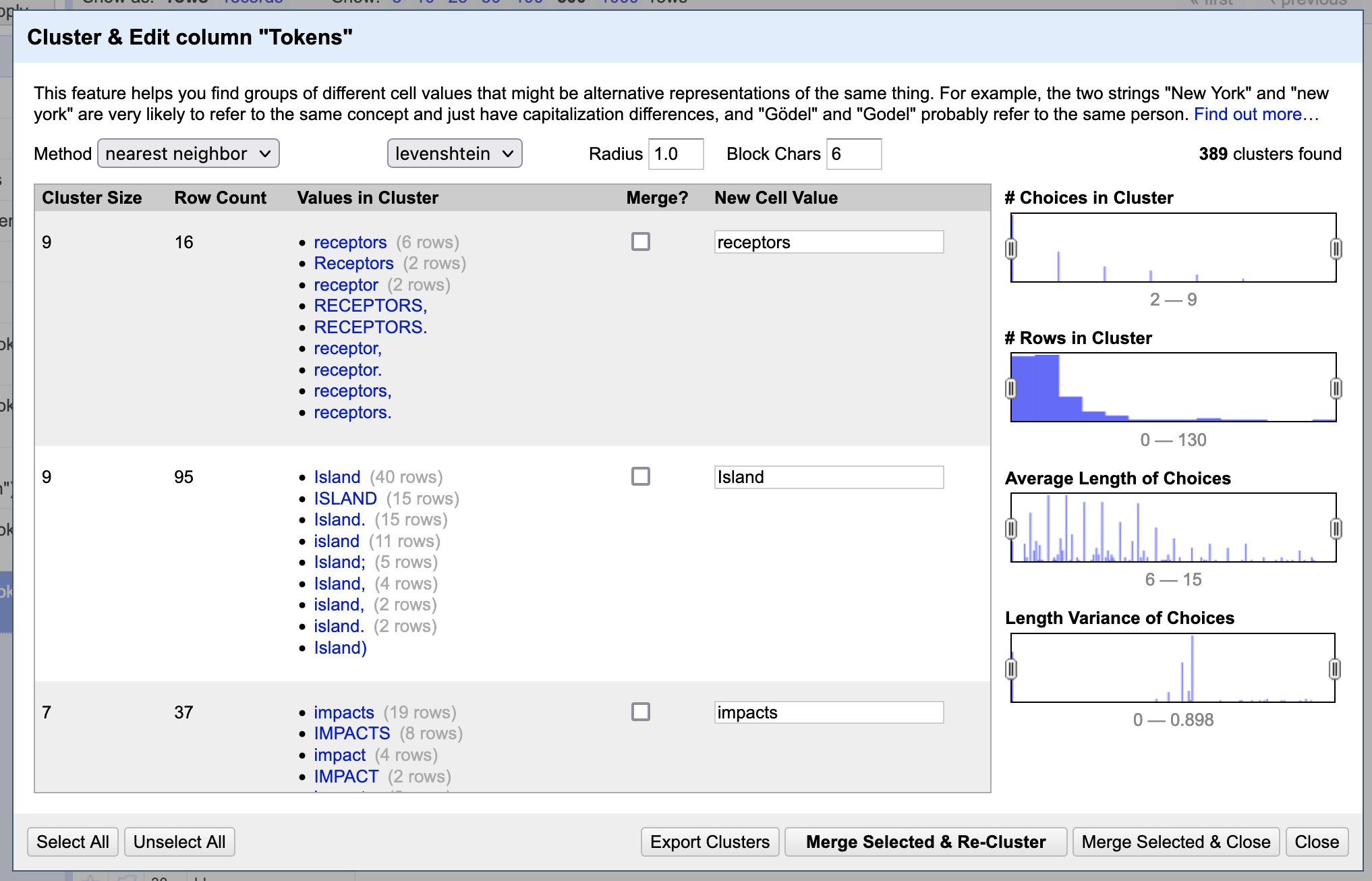Select the right handle of Rows in Cluster slider
The width and height of the screenshot is (1372, 881).
click(x=1336, y=389)
